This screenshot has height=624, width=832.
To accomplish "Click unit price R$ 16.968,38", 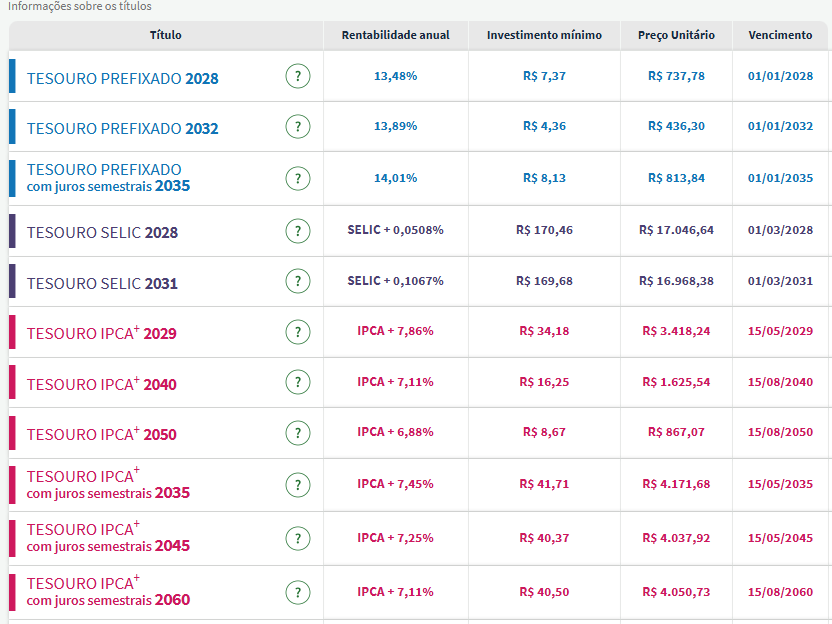I will 676,281.
